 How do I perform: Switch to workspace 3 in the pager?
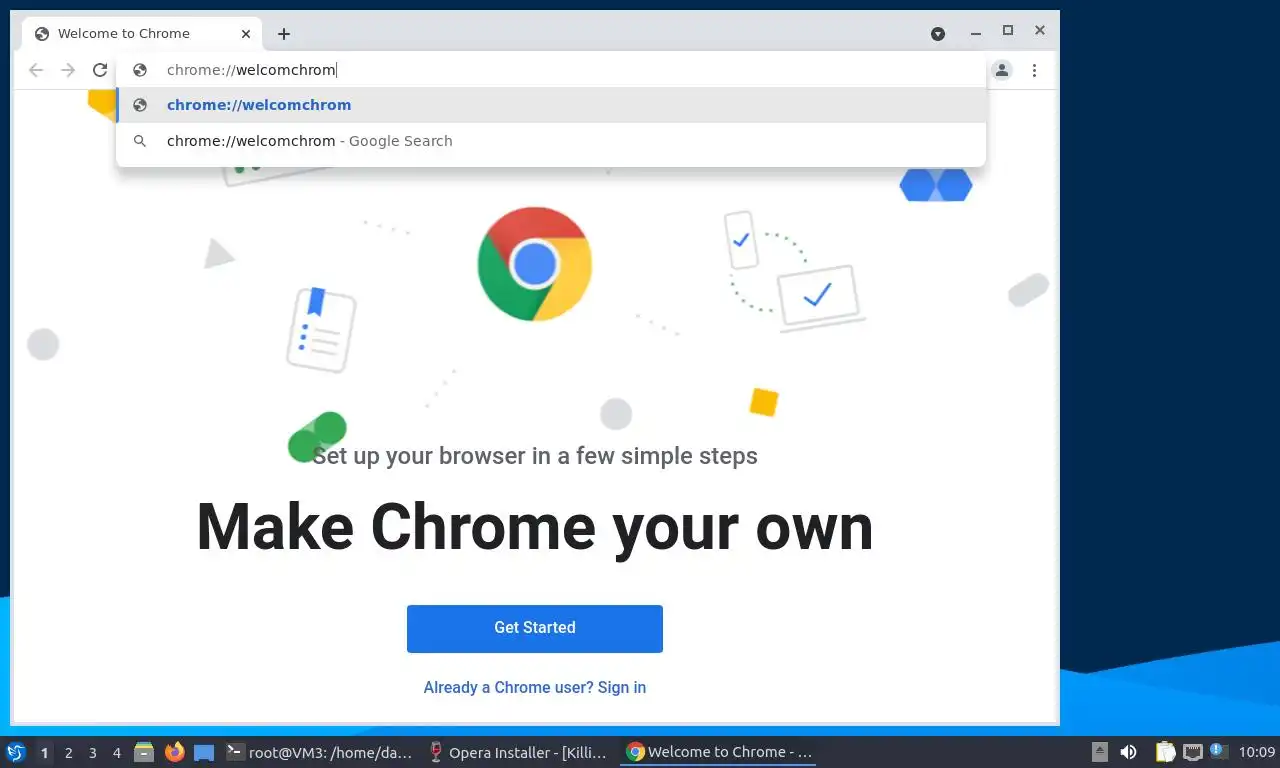pyautogui.click(x=93, y=753)
